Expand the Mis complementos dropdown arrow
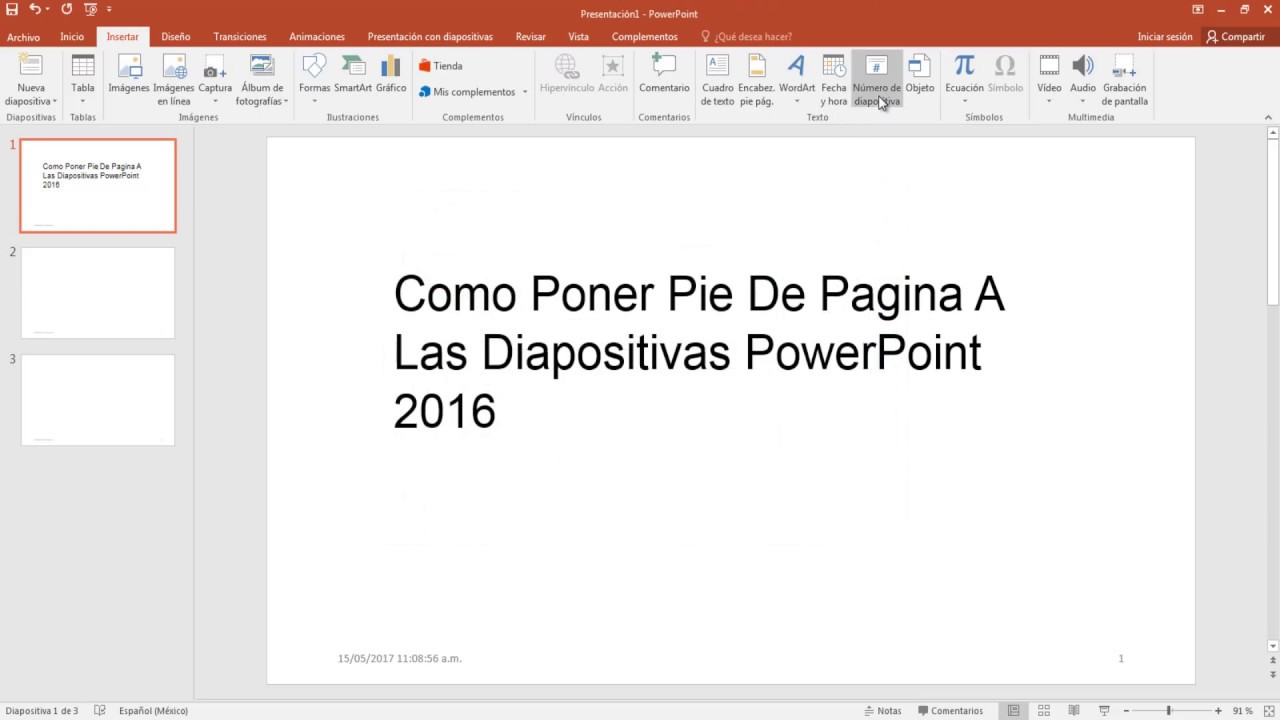The image size is (1280, 720). [525, 92]
